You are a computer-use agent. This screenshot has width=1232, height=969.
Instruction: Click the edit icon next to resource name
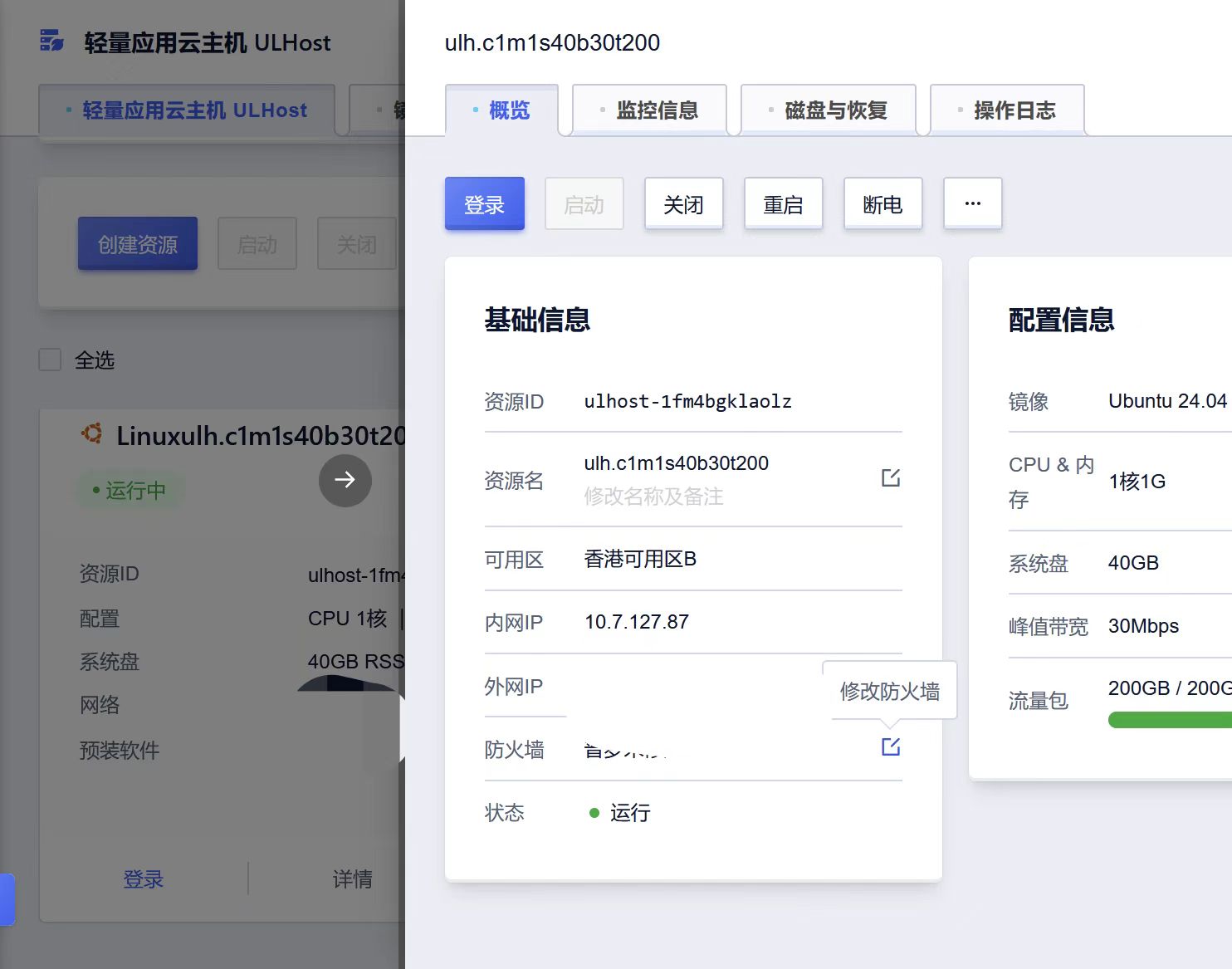[x=890, y=478]
